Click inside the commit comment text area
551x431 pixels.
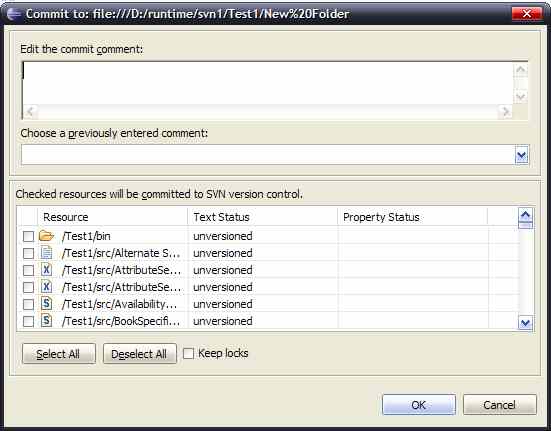click(x=268, y=84)
